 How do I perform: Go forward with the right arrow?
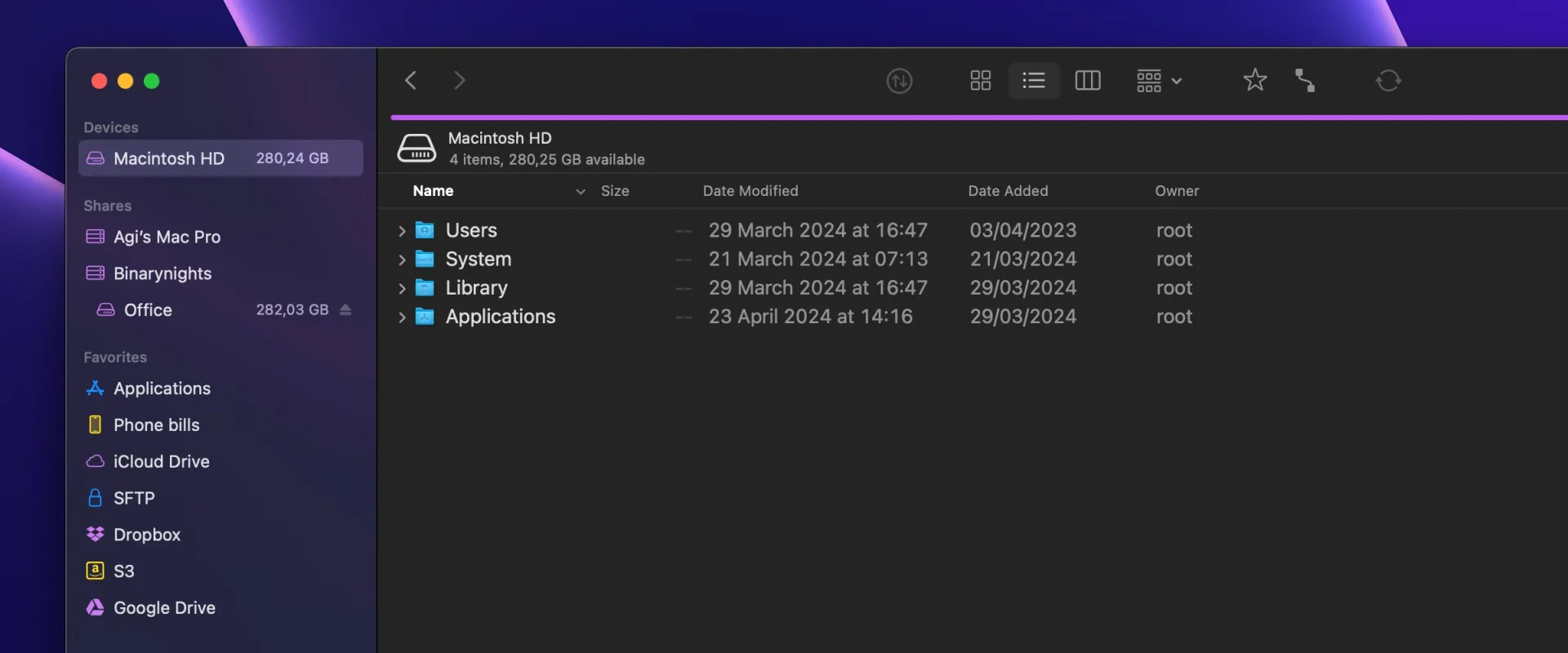[459, 80]
